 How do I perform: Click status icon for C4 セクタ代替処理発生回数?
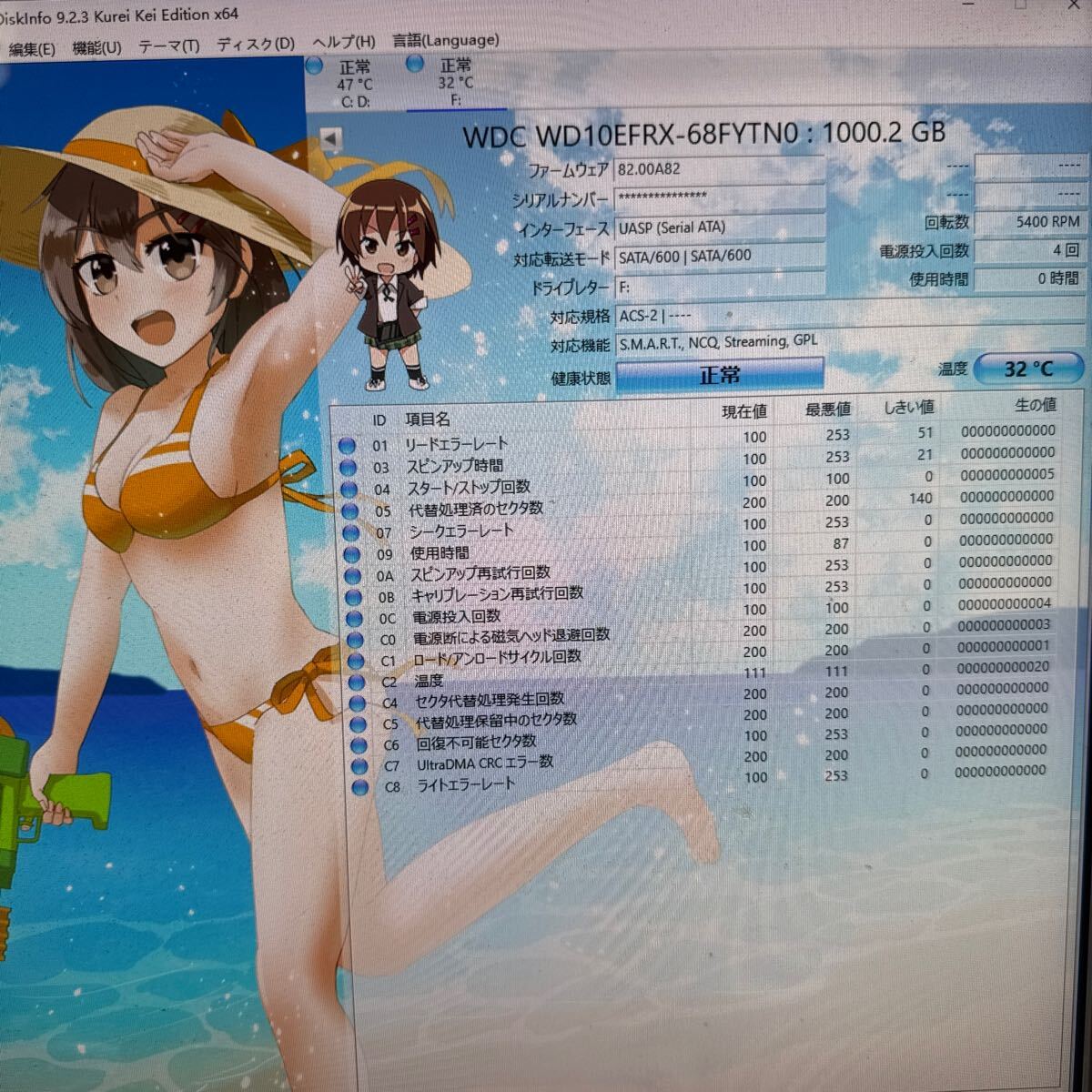tap(358, 703)
